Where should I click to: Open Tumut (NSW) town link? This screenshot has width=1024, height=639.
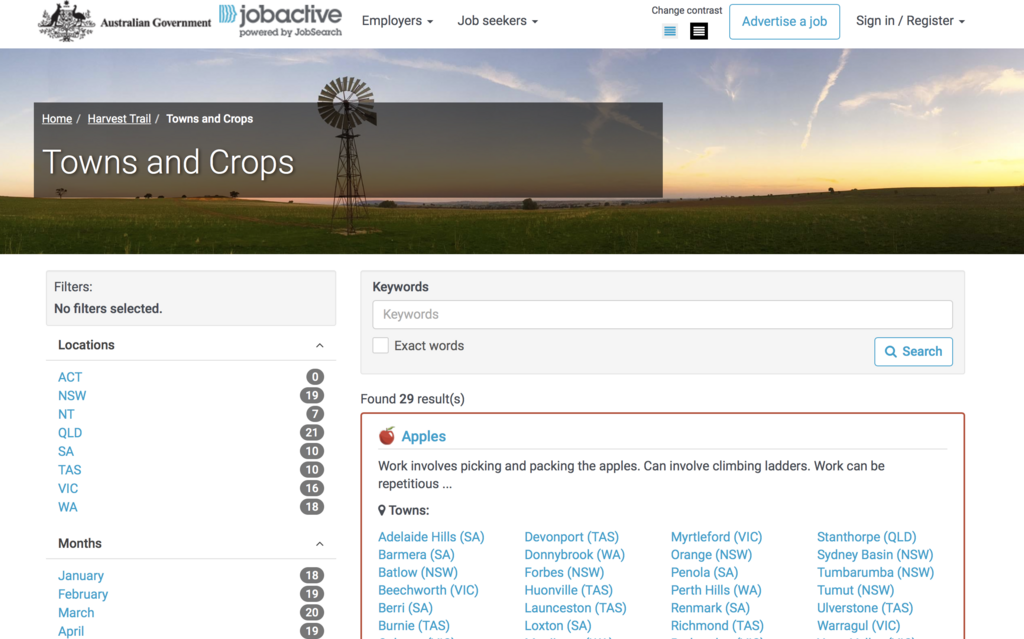pos(856,590)
